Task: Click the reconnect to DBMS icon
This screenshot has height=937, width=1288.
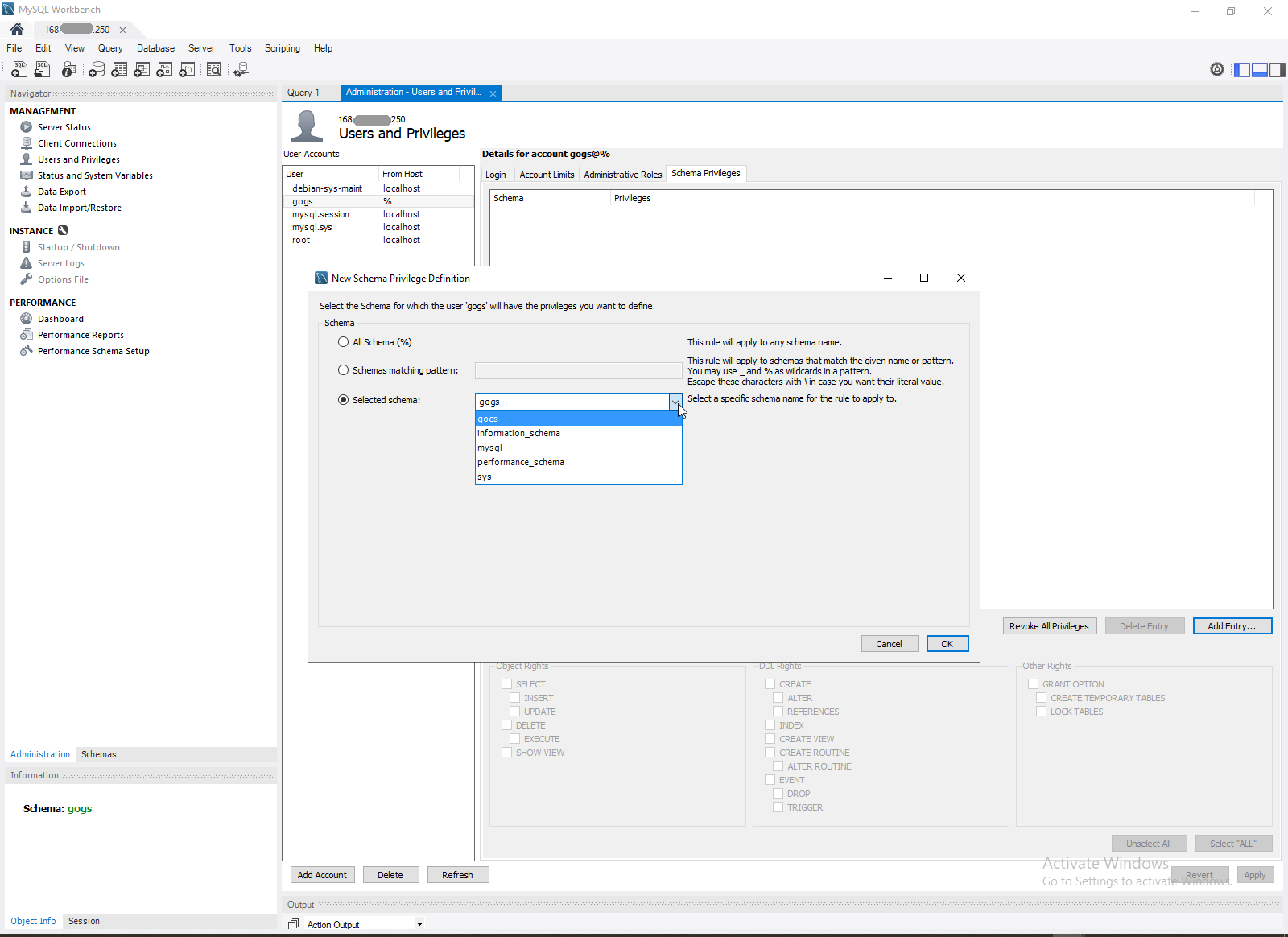Action: (241, 70)
